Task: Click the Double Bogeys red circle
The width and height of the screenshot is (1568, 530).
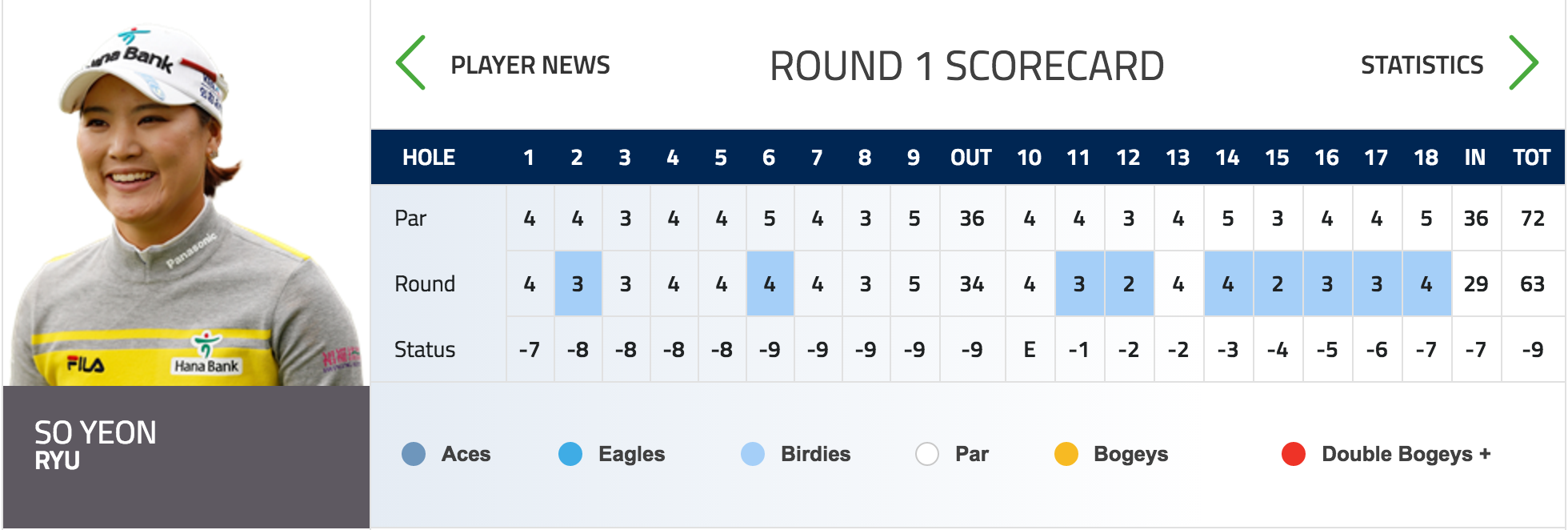Action: pyautogui.click(x=1294, y=454)
